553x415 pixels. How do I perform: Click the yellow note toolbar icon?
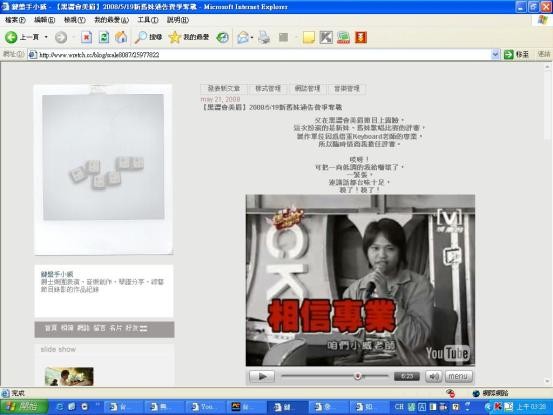point(309,37)
